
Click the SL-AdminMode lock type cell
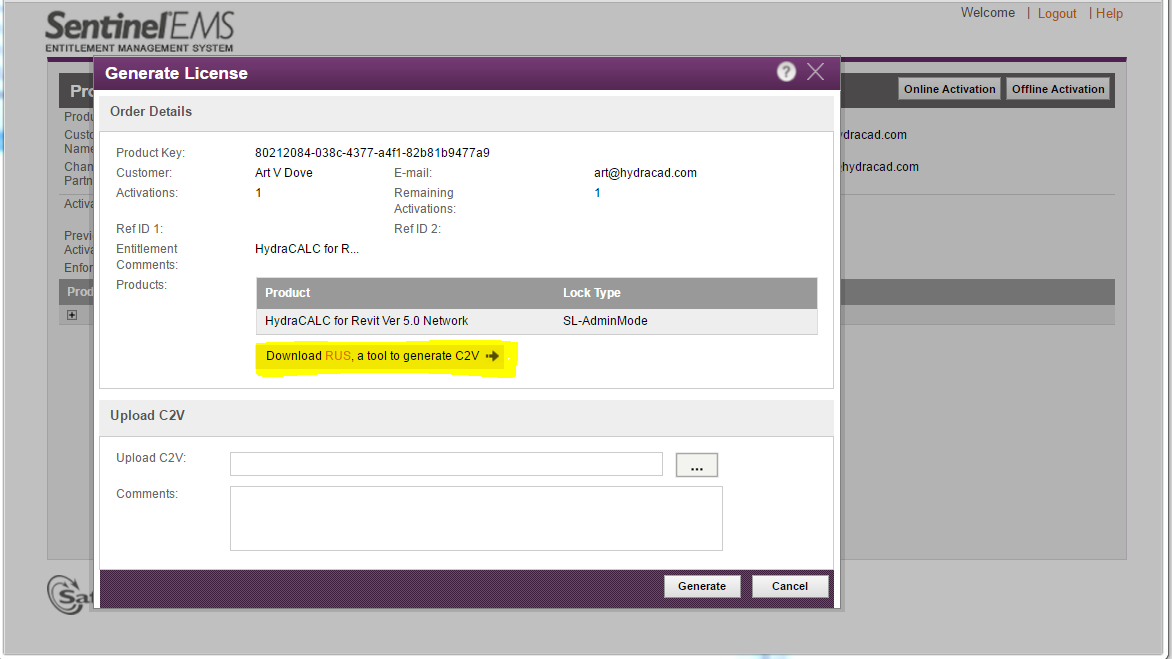click(605, 321)
